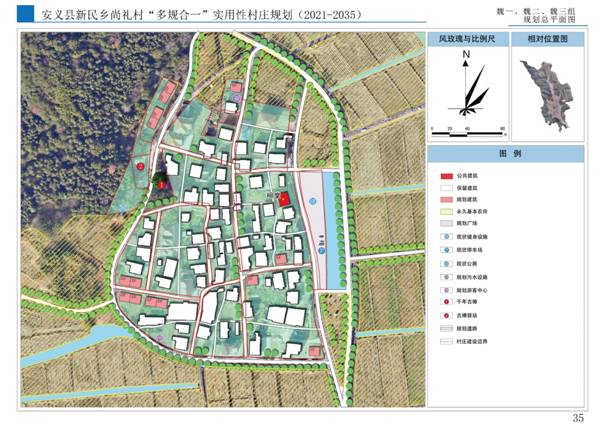
Task: Click the 图例 legend header
Action: coord(506,154)
